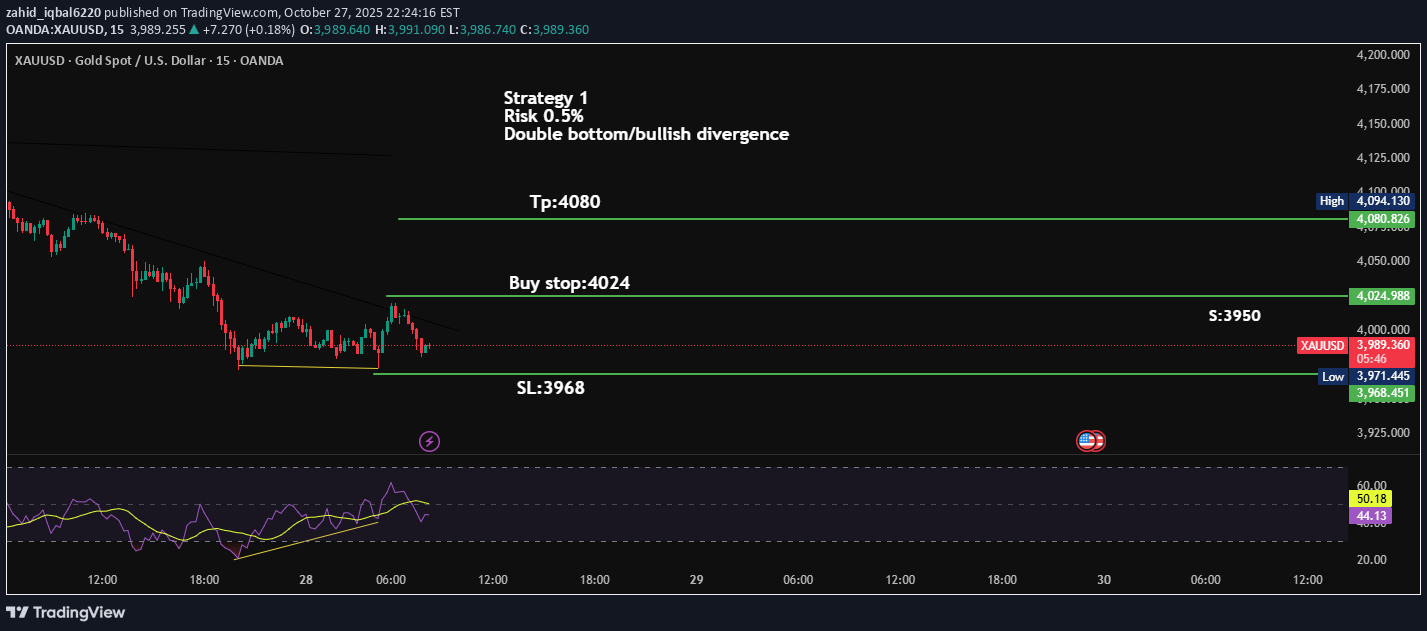
Task: Select the Strategy 1 text note
Action: [x=546, y=98]
